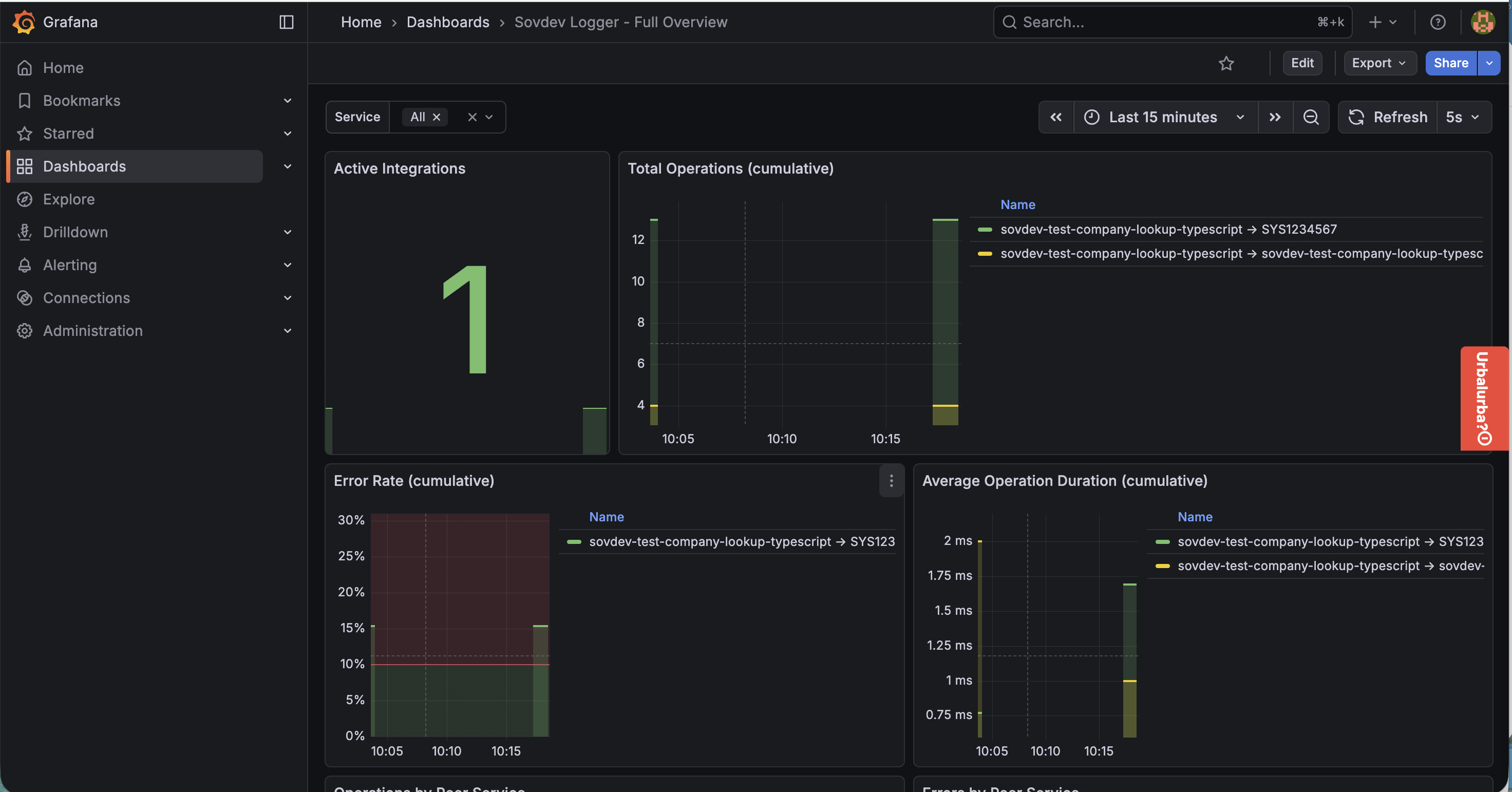This screenshot has height=792, width=1512.
Task: Open Explore in the sidebar
Action: [x=69, y=199]
